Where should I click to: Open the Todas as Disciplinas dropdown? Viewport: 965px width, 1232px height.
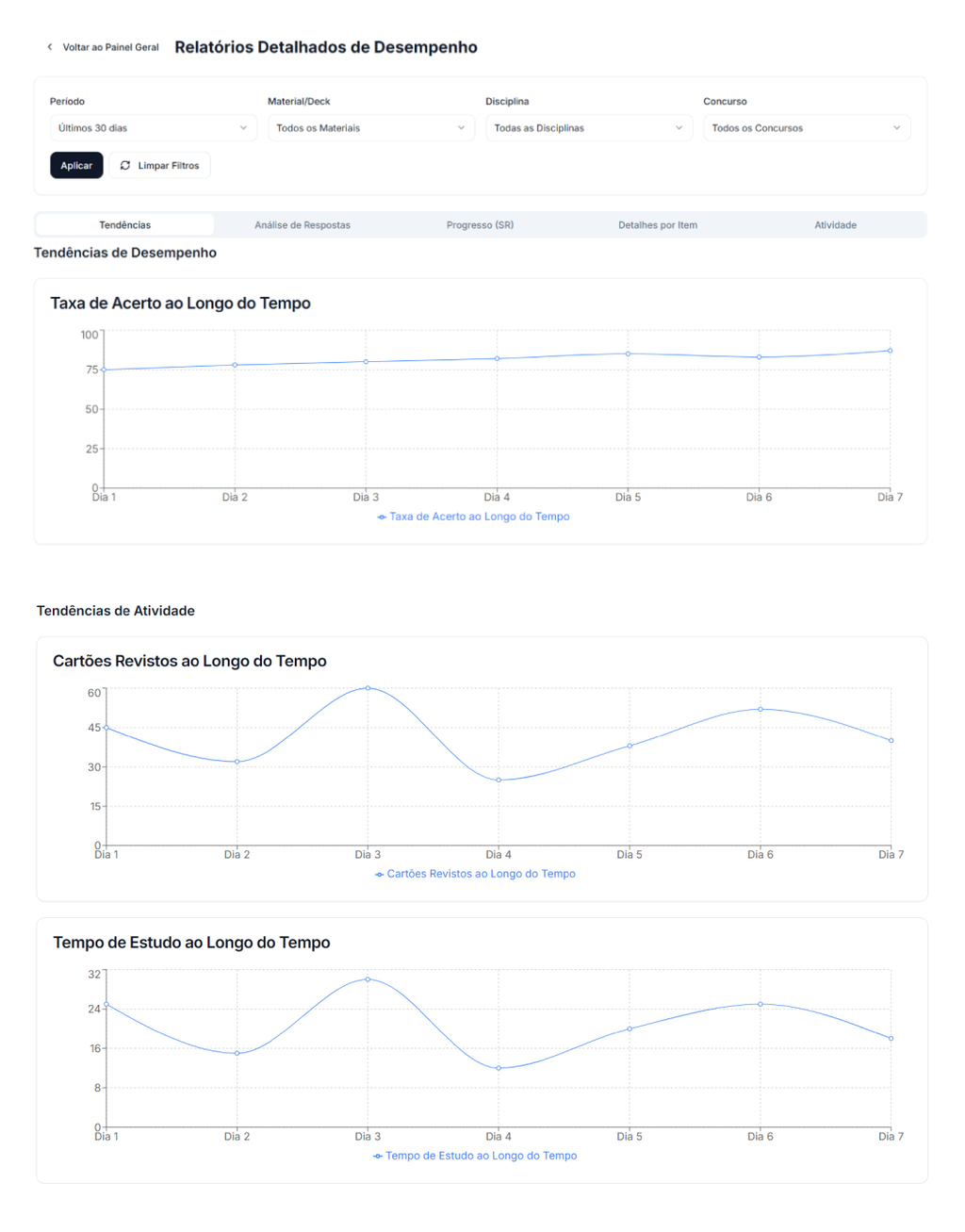tap(589, 128)
